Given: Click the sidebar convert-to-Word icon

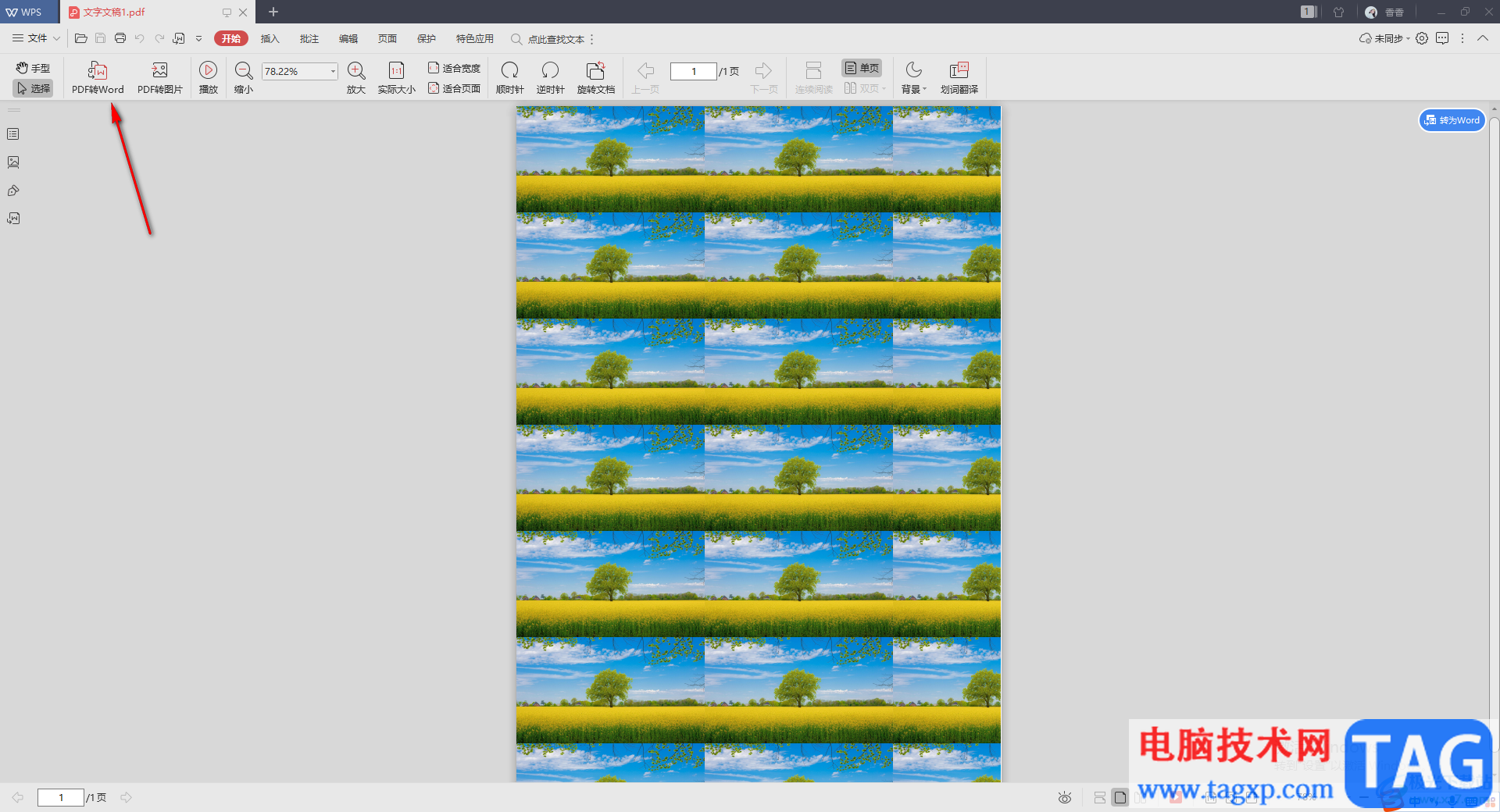Looking at the screenshot, I should click(13, 219).
